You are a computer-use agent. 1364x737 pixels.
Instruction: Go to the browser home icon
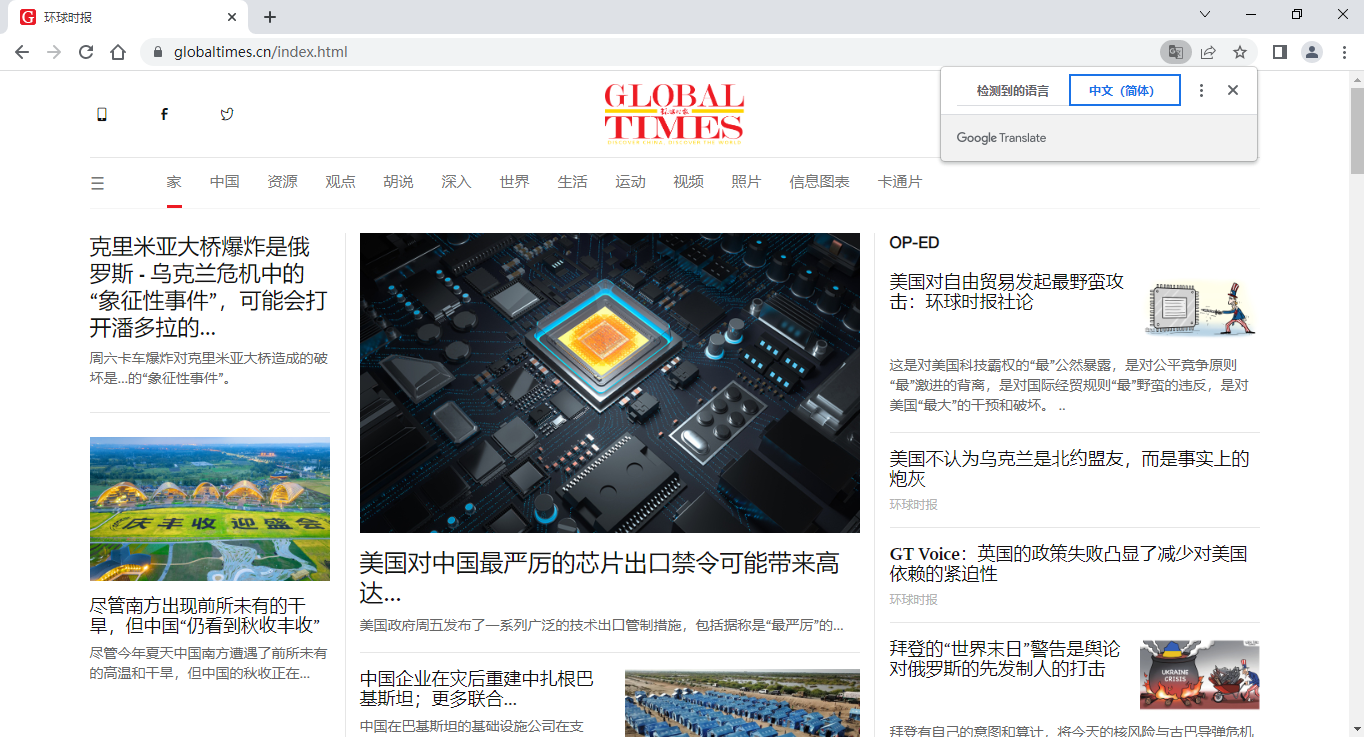(x=118, y=52)
